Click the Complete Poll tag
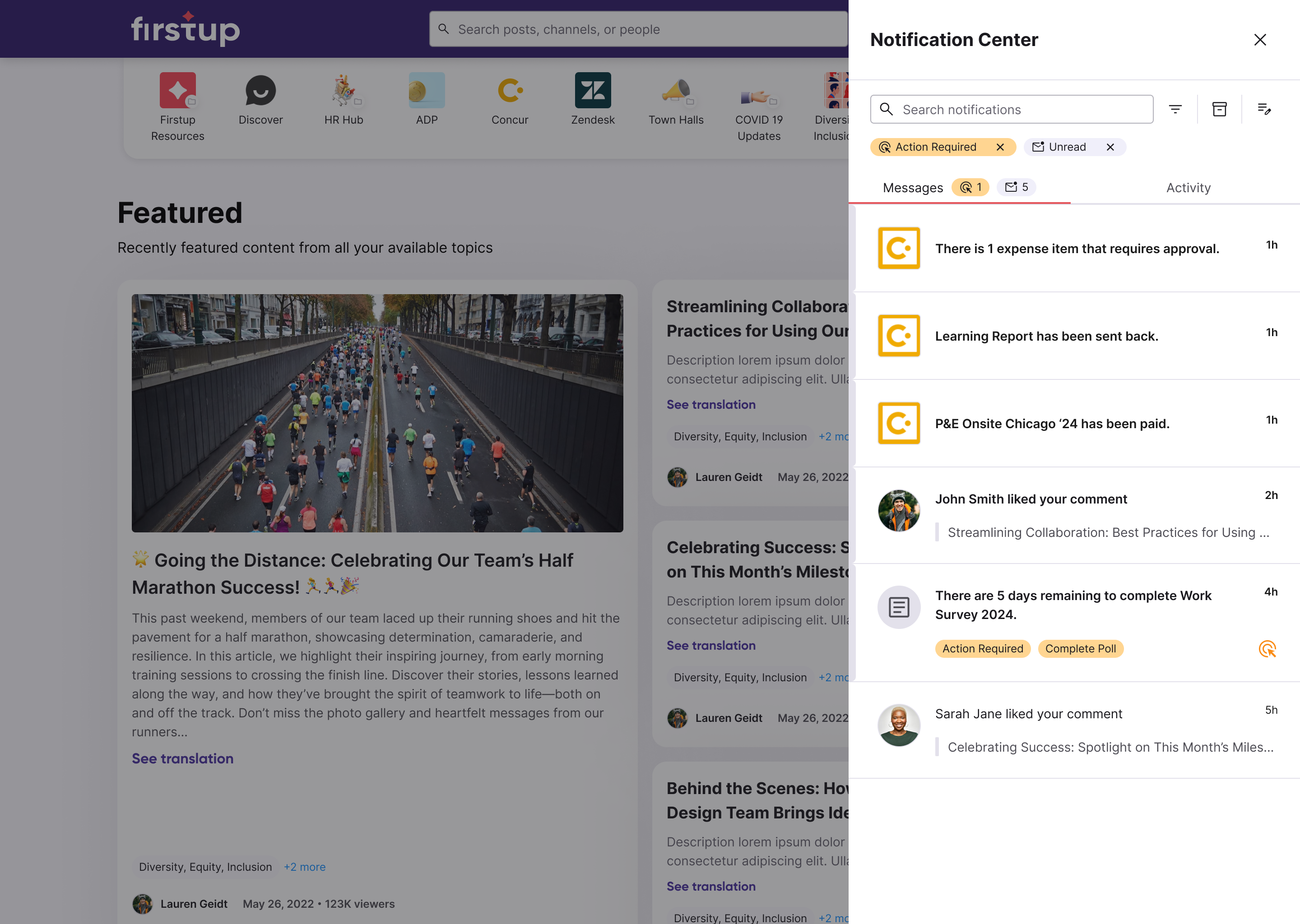The width and height of the screenshot is (1300, 924). (1080, 649)
